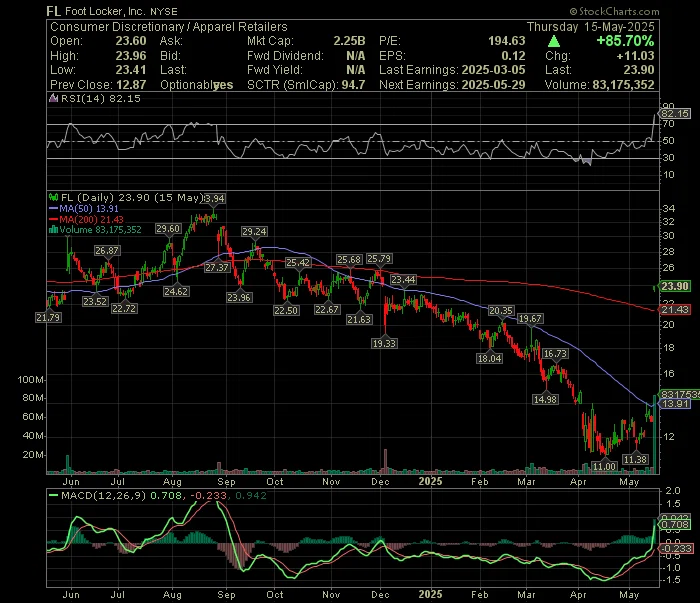Image resolution: width=700 pixels, height=603 pixels.
Task: Click Consumer Discretionary / Apparel Retailers sector text
Action: point(169,27)
